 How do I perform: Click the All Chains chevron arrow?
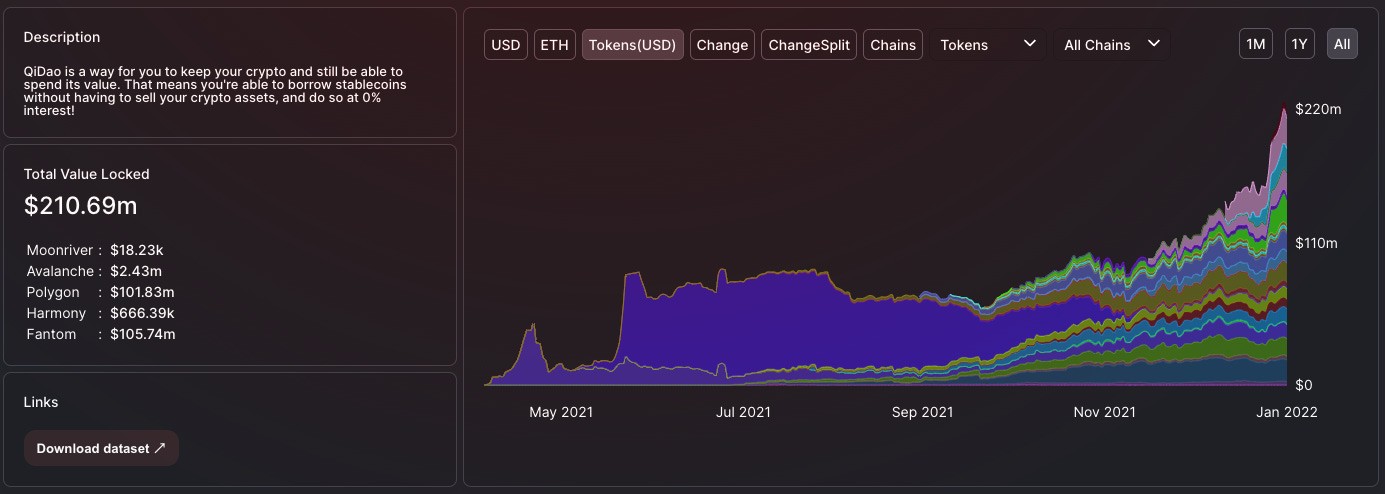pos(1154,44)
